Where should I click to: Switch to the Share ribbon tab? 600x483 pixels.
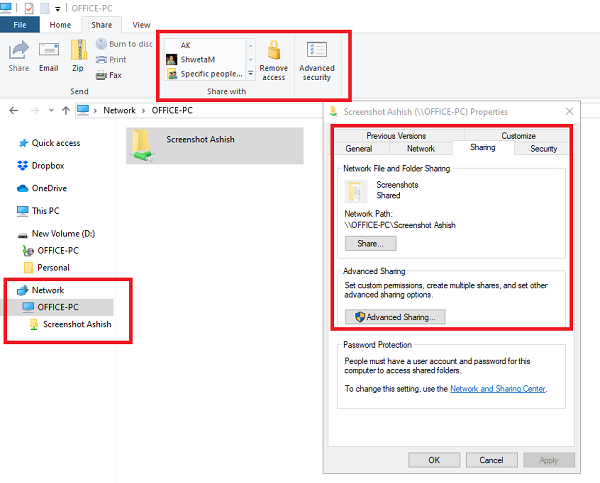pos(102,25)
